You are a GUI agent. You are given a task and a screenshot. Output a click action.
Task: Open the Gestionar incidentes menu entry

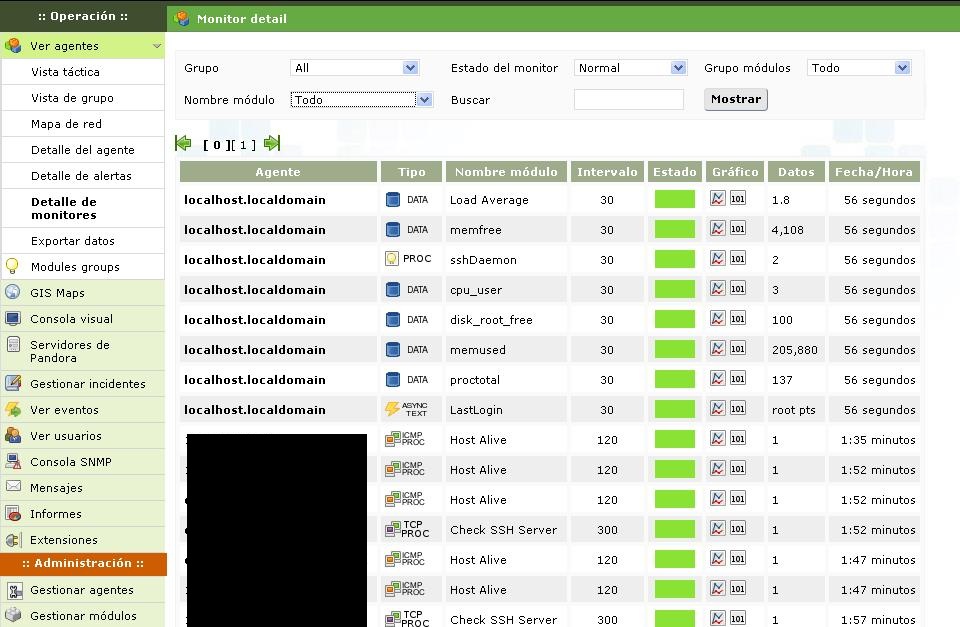87,384
